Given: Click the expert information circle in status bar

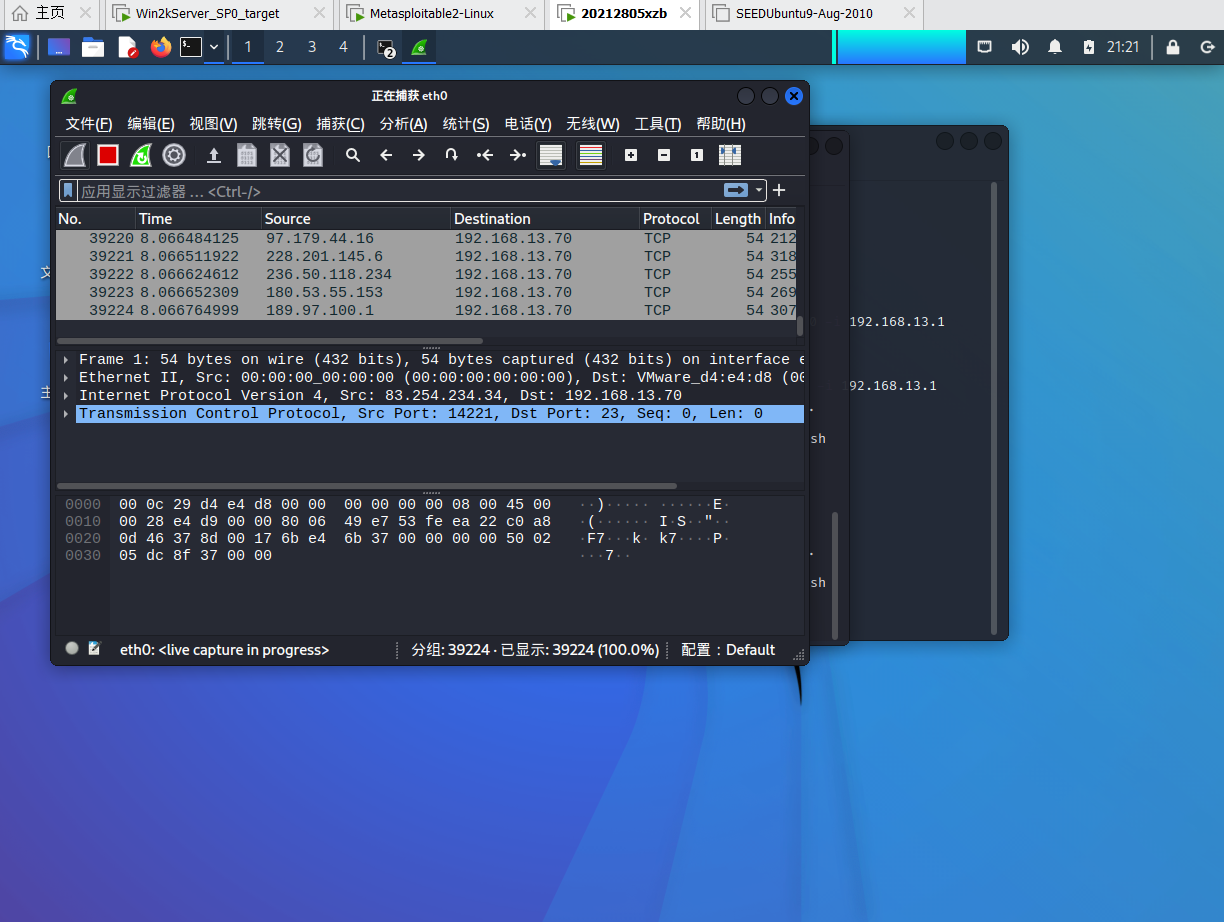Looking at the screenshot, I should (x=72, y=648).
